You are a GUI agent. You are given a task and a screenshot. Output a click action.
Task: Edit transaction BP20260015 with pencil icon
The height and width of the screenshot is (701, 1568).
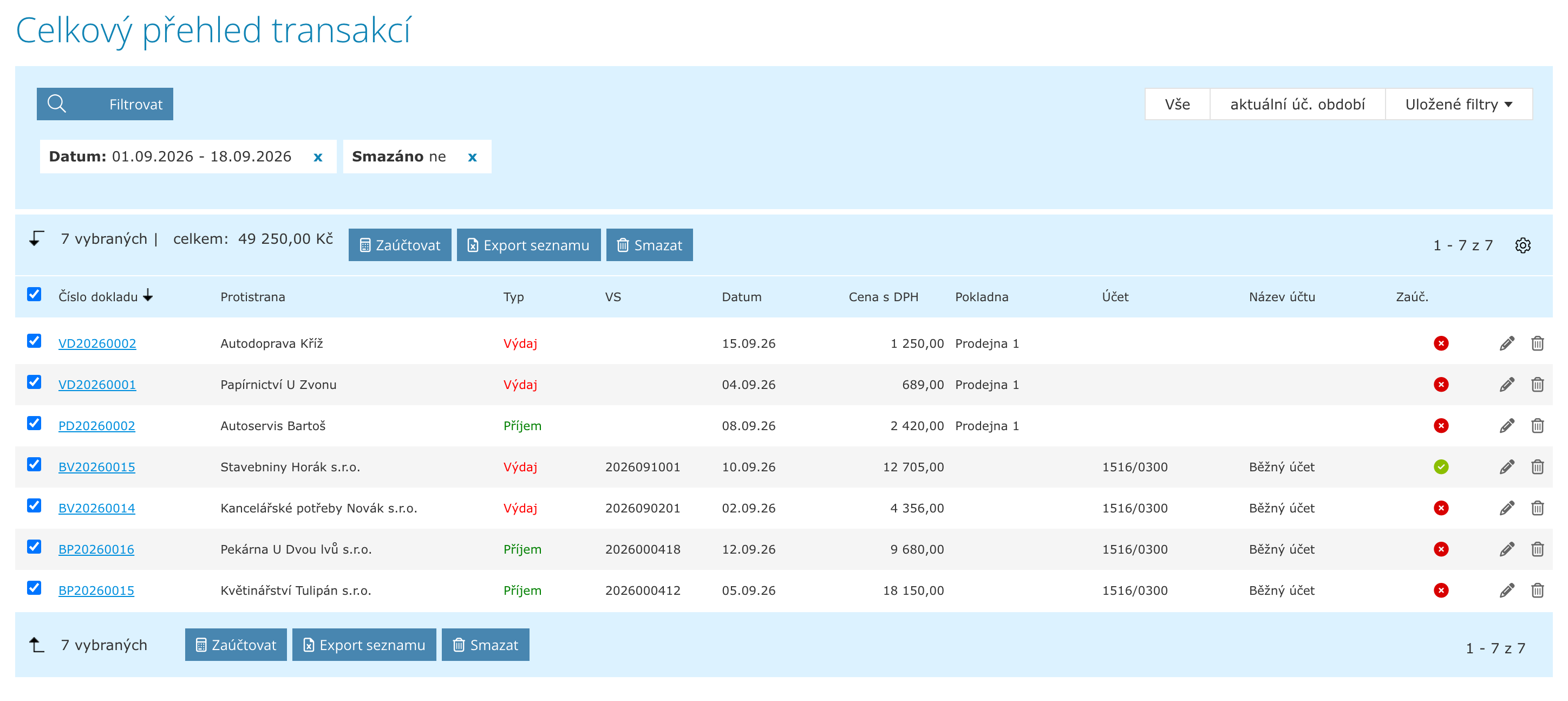coord(1506,590)
